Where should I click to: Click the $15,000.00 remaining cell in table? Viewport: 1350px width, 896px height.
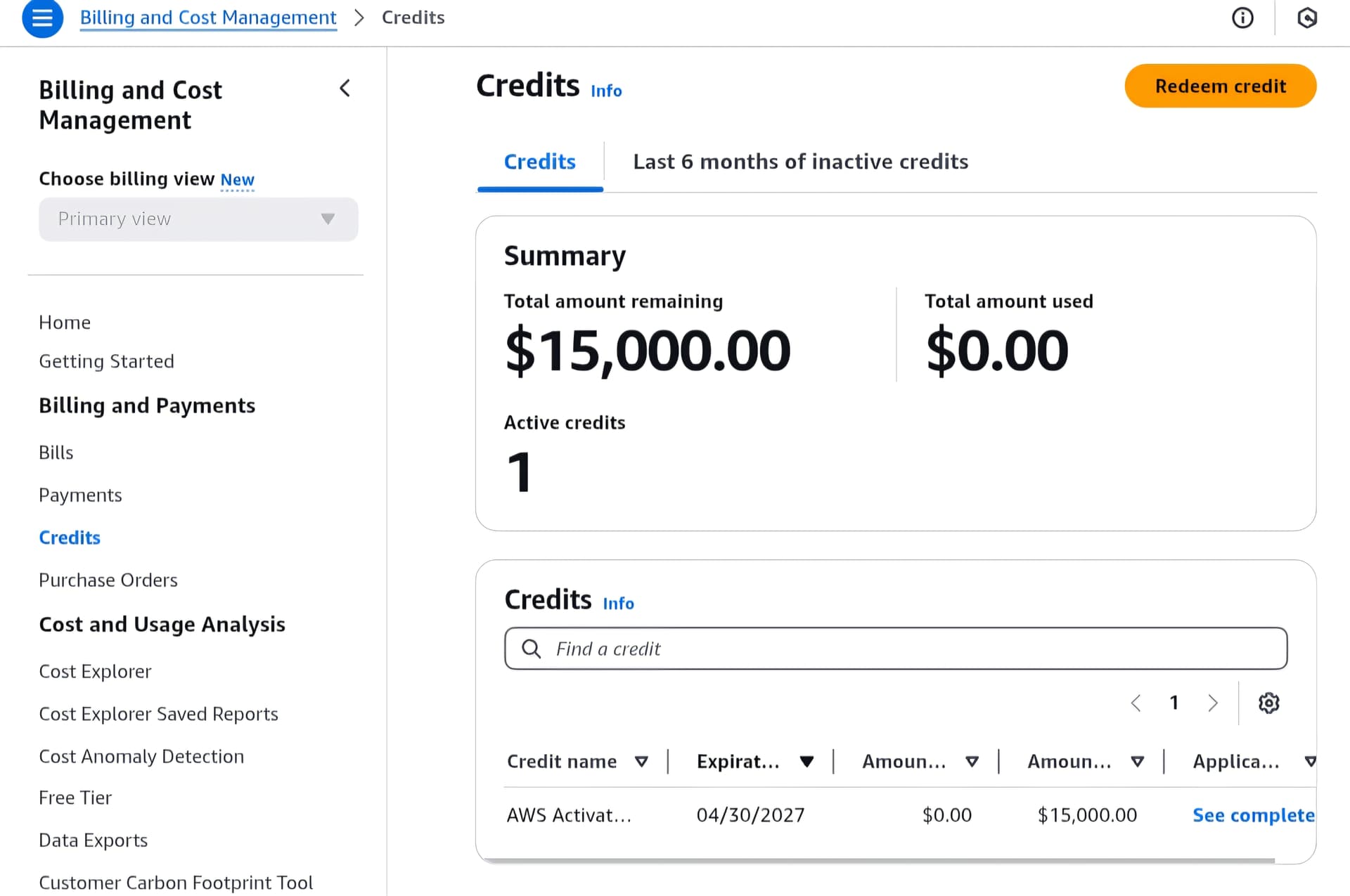coord(1087,815)
